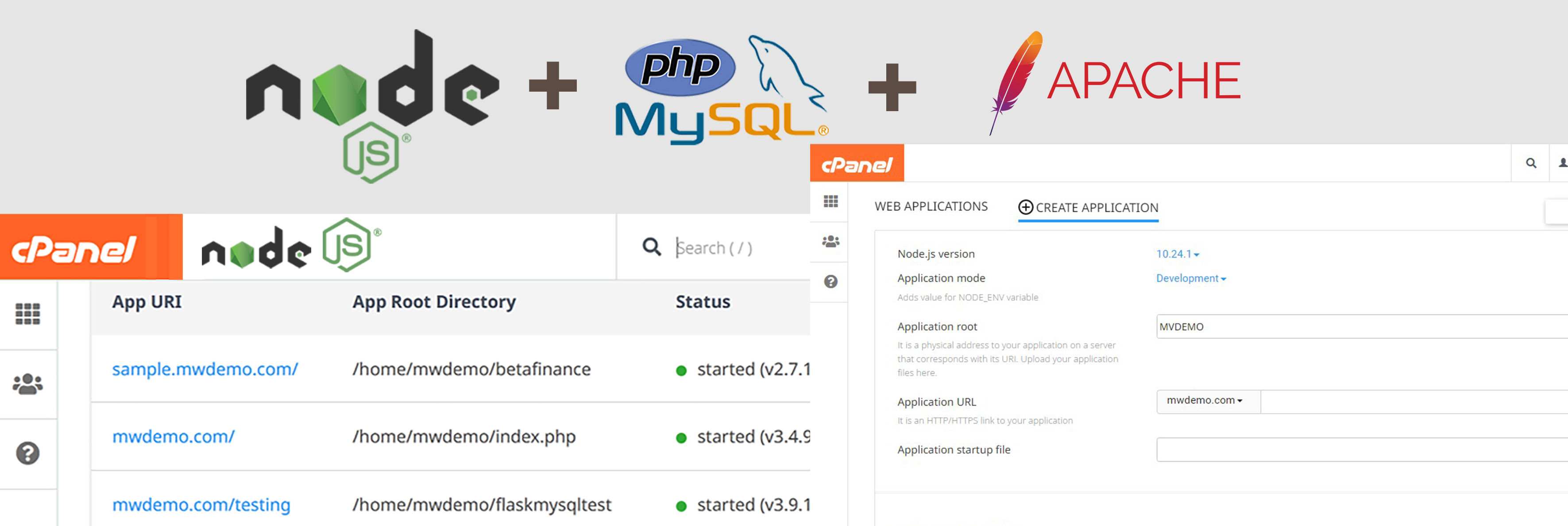Open the Node.js version 10.24.1 dropdown
The width and height of the screenshot is (1568, 526).
point(1177,254)
